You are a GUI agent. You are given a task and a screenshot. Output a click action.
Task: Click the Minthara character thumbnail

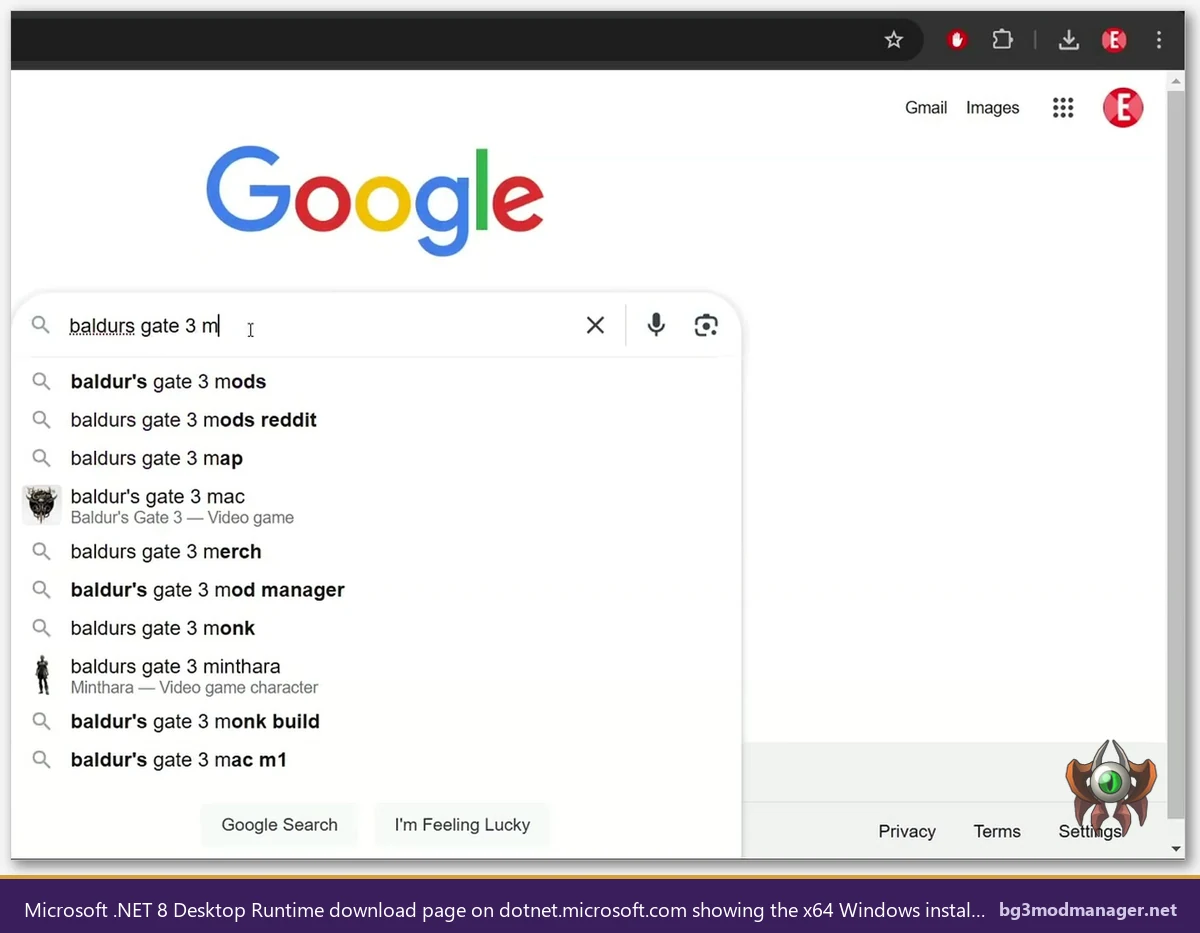click(42, 675)
